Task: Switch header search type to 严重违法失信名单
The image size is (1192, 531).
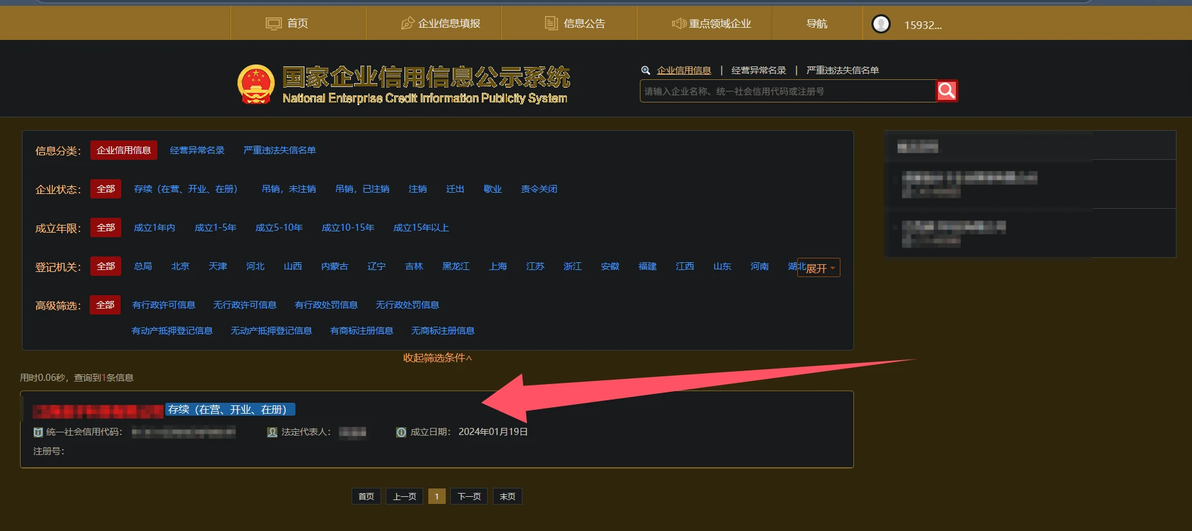Action: 843,70
